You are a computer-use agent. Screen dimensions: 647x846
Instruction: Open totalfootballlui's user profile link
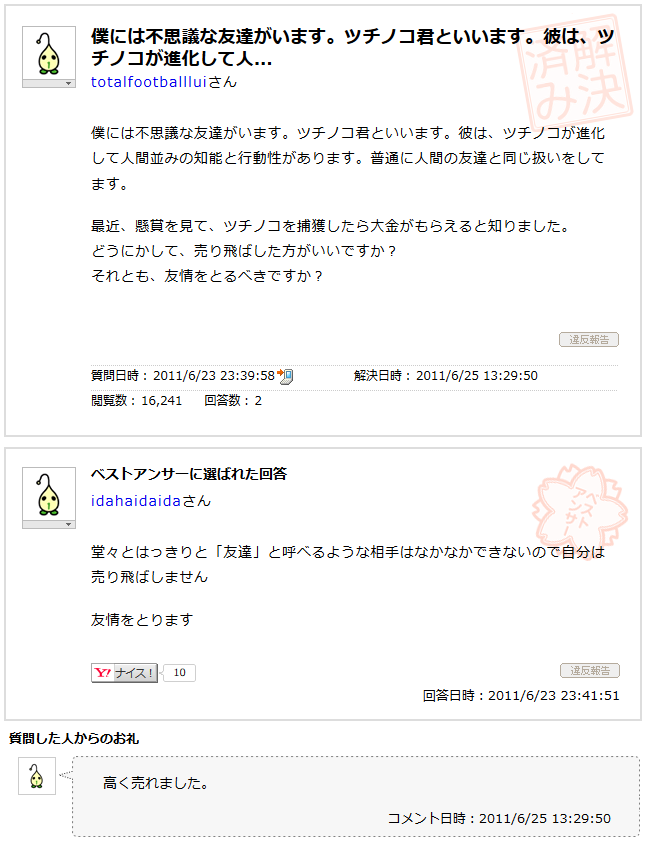[149, 82]
